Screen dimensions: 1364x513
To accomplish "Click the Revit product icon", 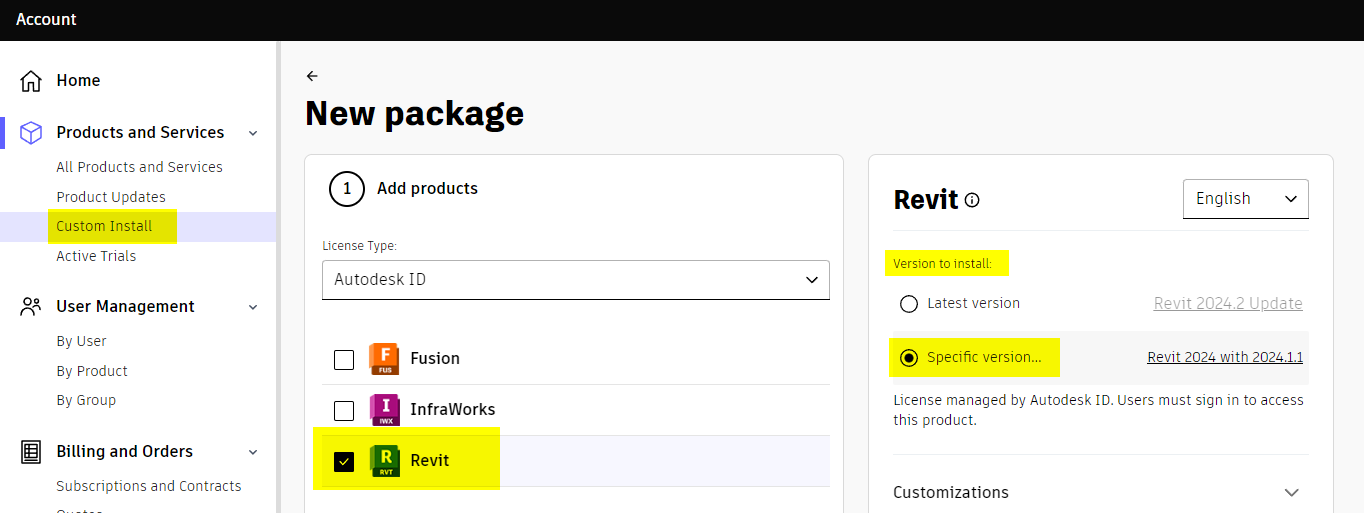I will pyautogui.click(x=384, y=461).
